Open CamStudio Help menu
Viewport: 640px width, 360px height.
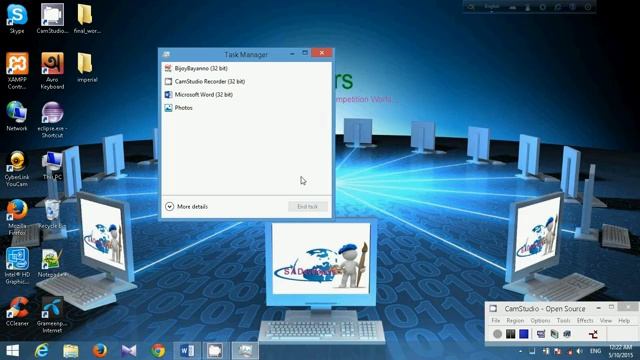pos(624,321)
